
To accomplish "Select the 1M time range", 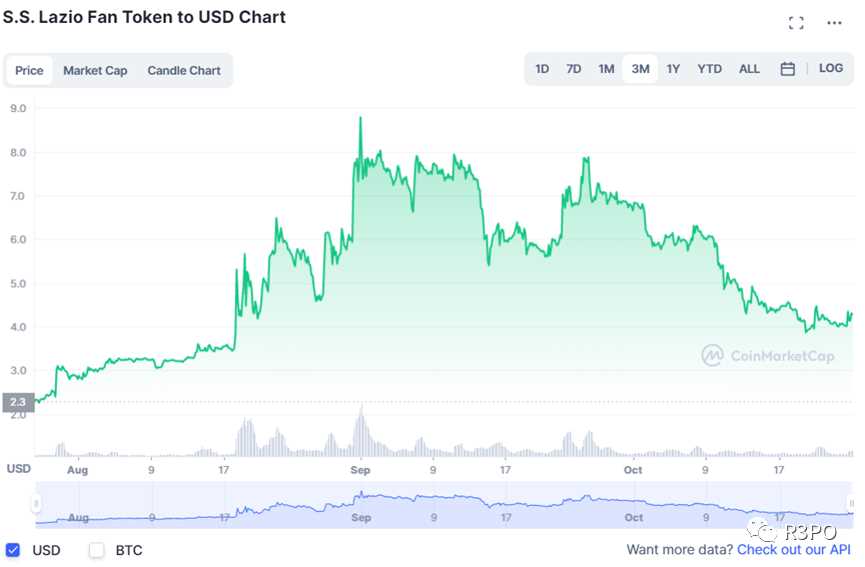I will (606, 69).
